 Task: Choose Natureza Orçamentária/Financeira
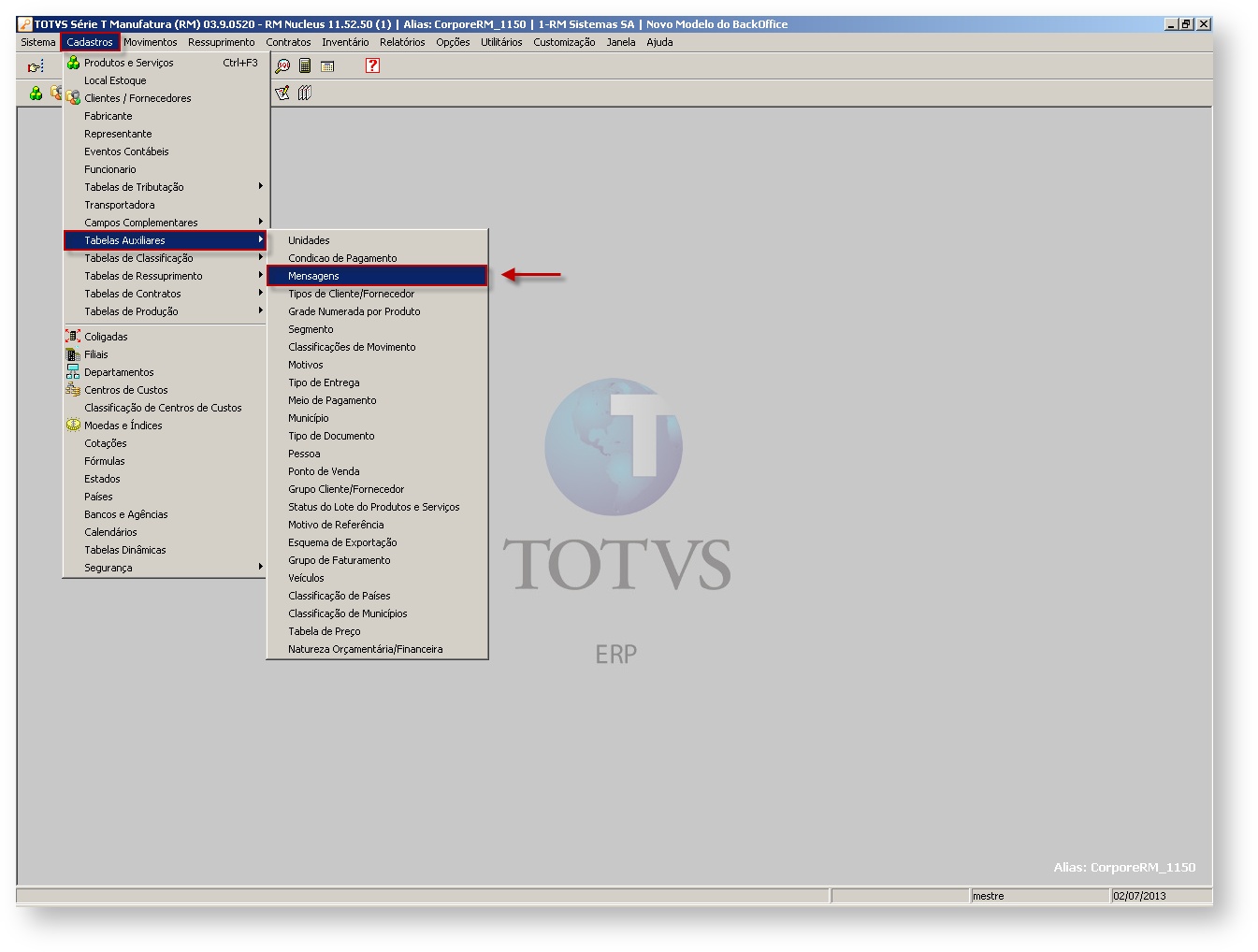377,649
